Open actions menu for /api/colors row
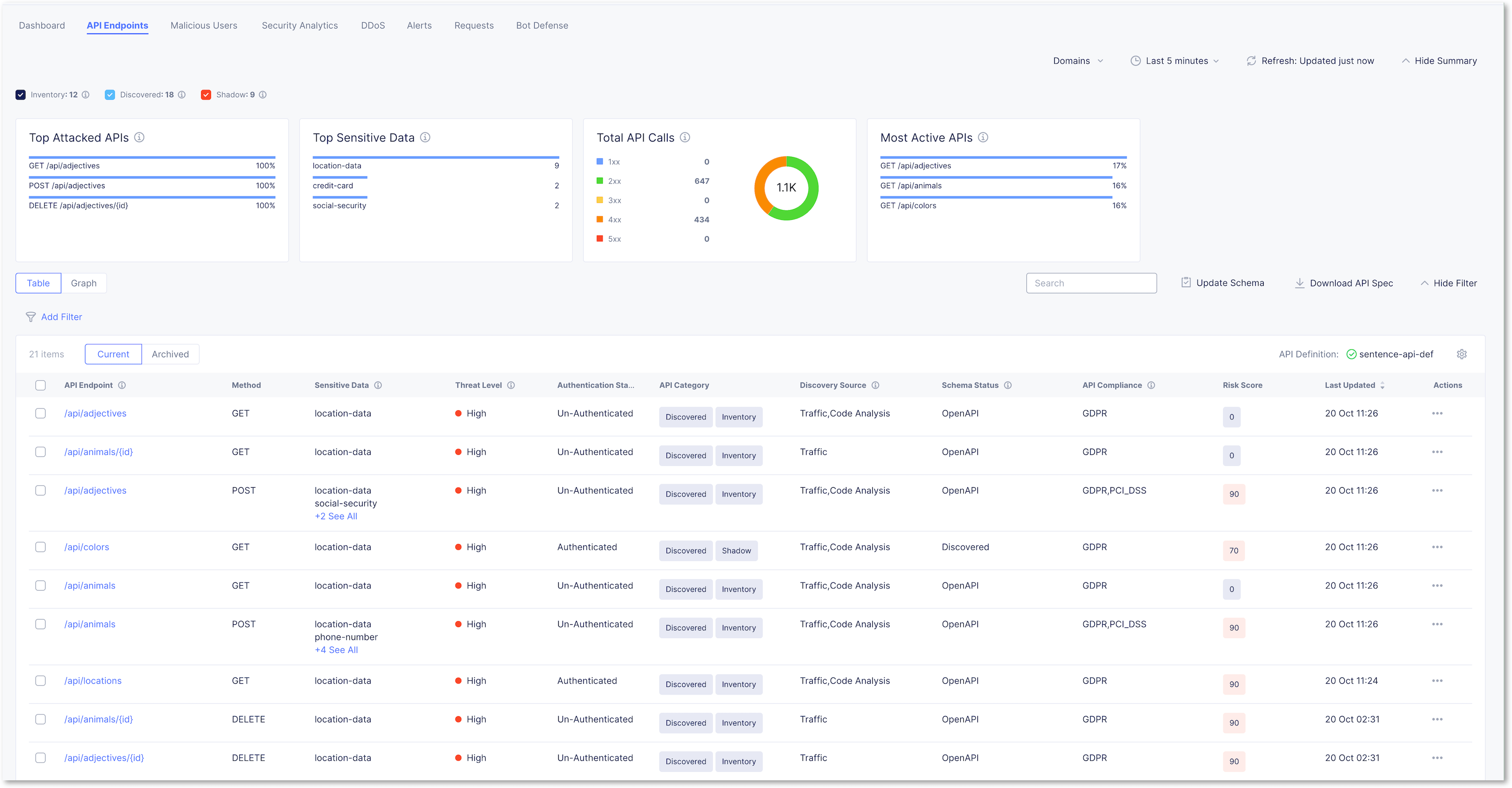 pos(1438,546)
